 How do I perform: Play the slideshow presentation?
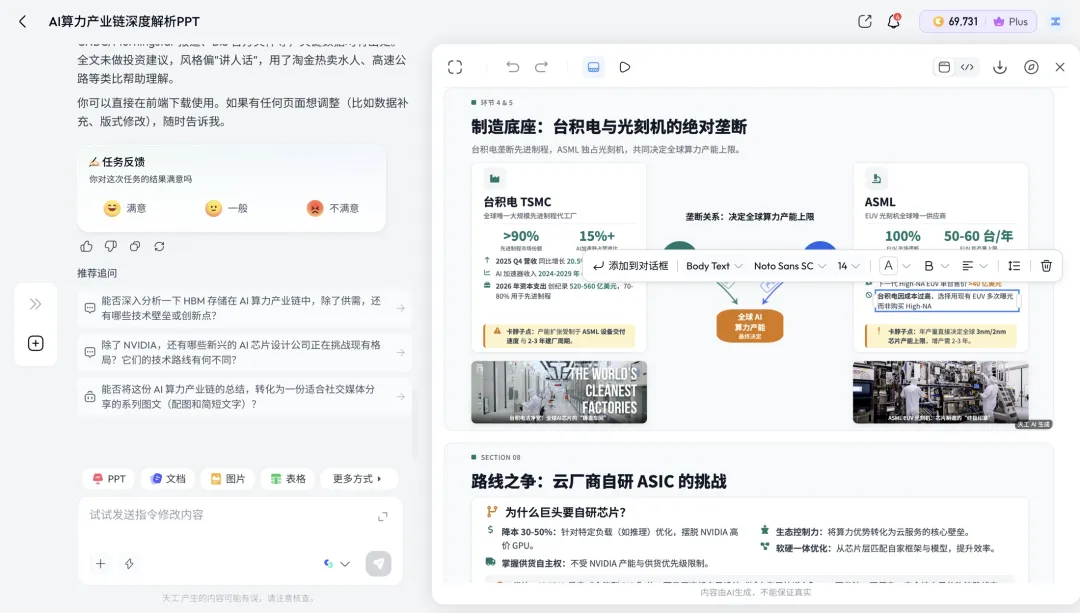pyautogui.click(x=625, y=67)
